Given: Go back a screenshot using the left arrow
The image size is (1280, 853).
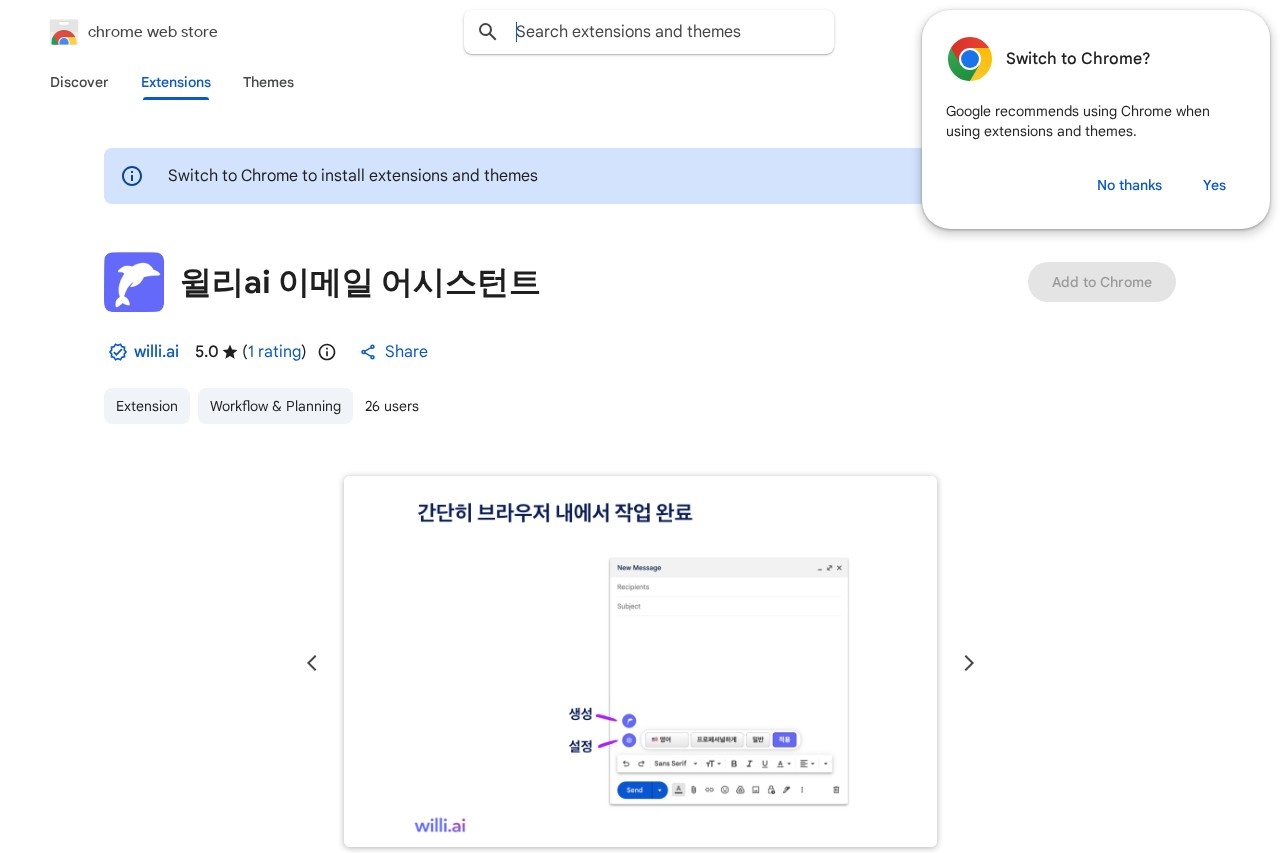Looking at the screenshot, I should coord(312,663).
